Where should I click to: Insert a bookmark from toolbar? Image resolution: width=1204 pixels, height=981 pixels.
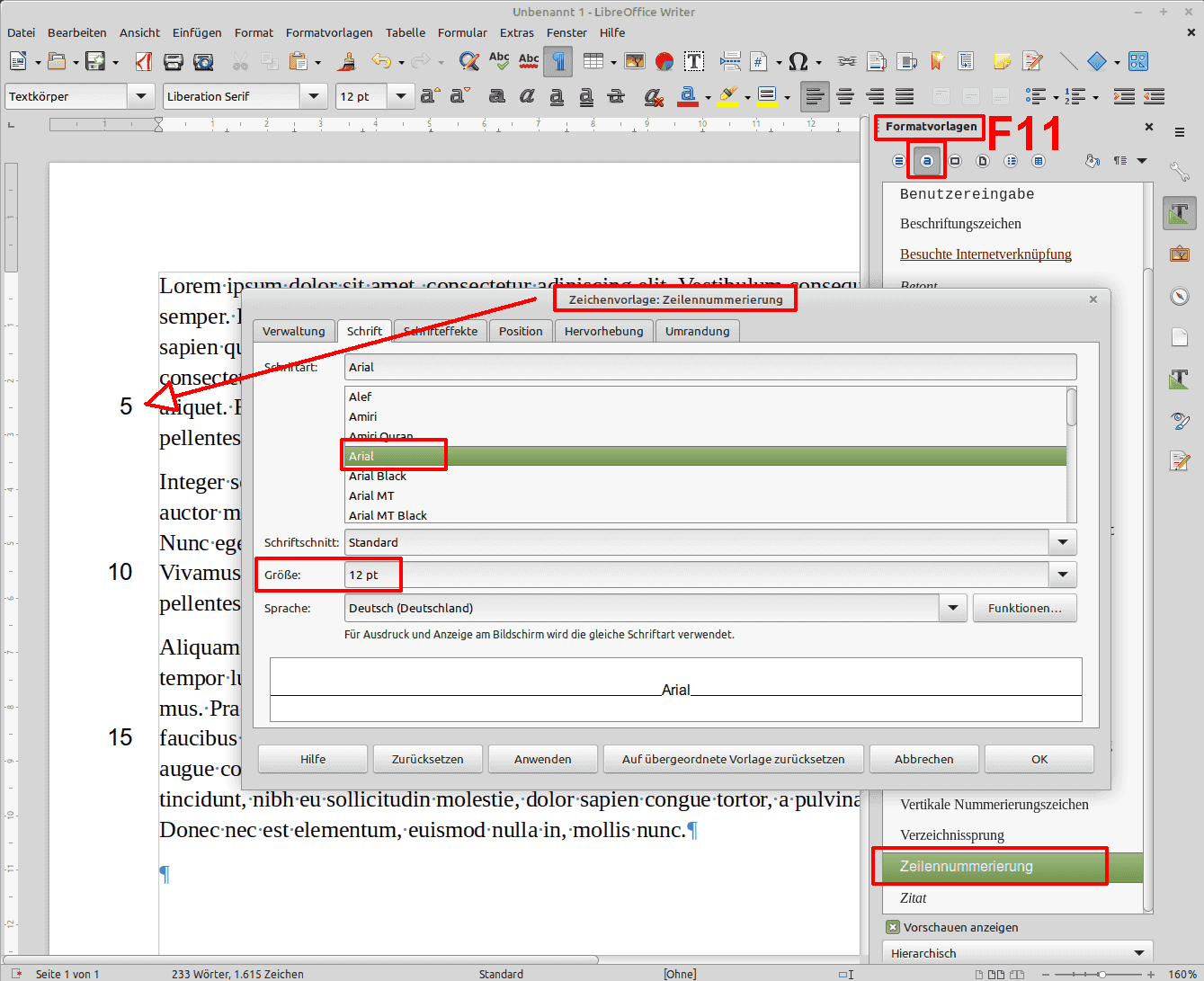pos(937,61)
